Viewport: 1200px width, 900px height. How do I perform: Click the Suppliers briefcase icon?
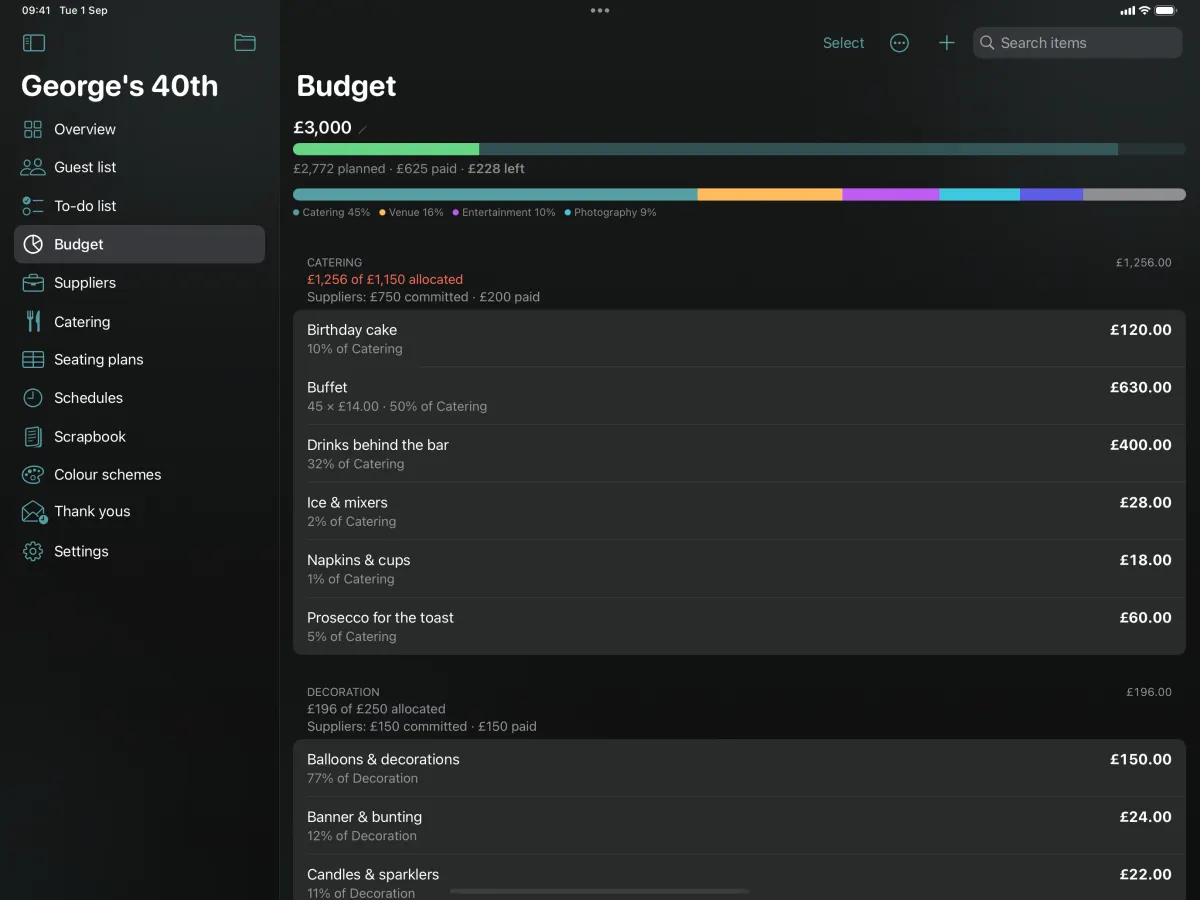[x=33, y=283]
